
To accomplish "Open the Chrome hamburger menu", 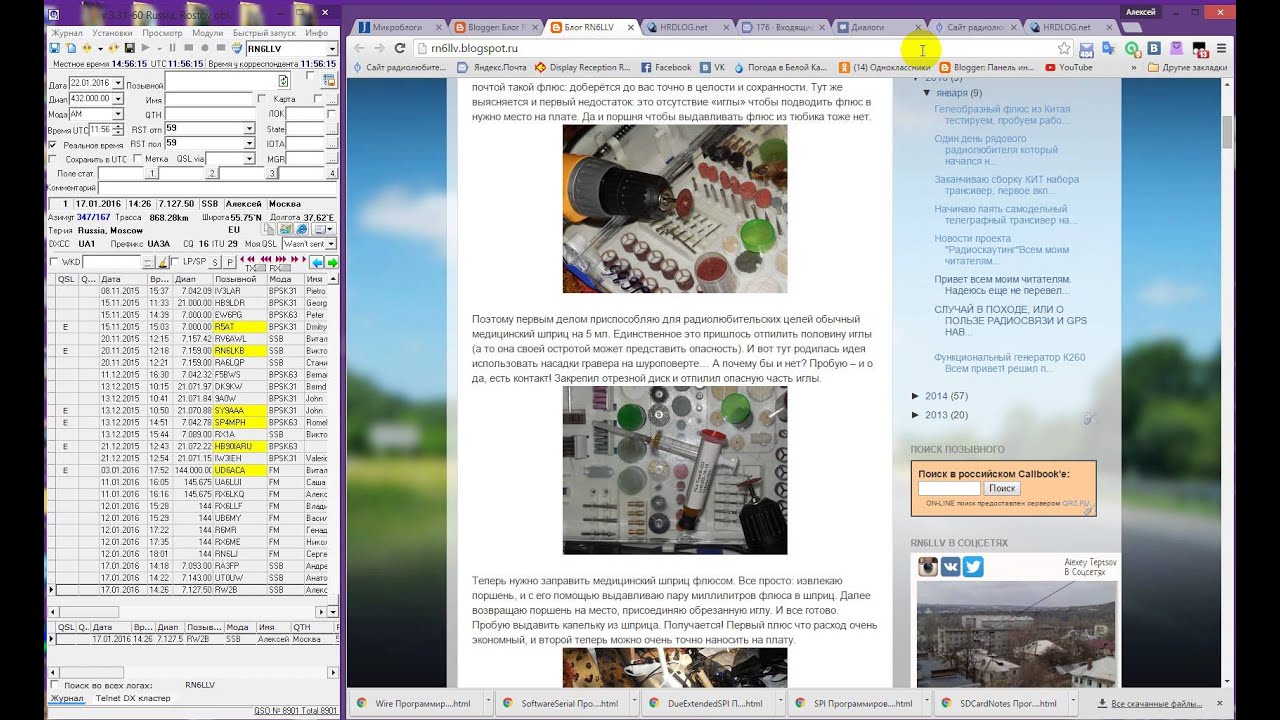I will (1221, 48).
